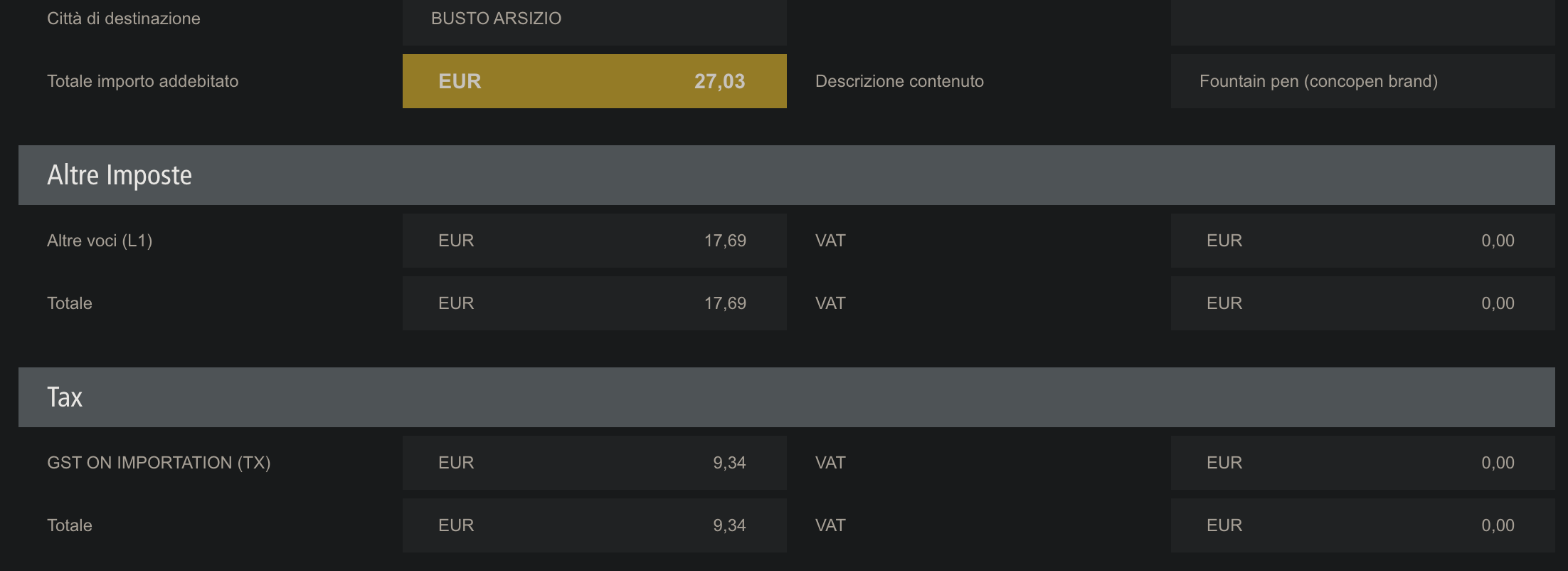This screenshot has height=571, width=1568.
Task: Select the VAT amount field in Altre voci row
Action: pyautogui.click(x=1362, y=241)
